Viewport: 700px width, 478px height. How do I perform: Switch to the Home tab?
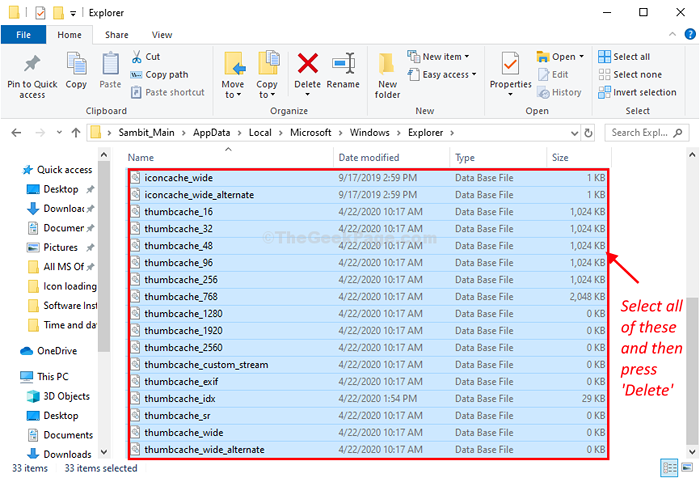[70, 35]
